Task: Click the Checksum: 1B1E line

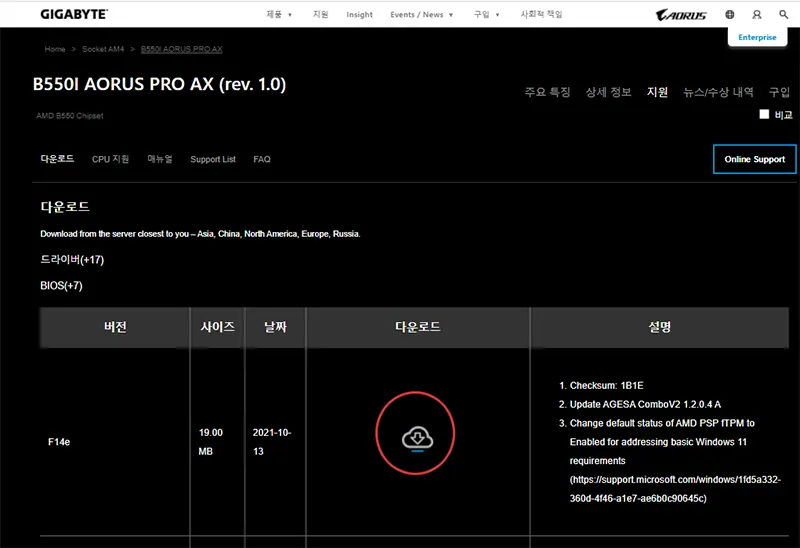Action: tap(606, 386)
